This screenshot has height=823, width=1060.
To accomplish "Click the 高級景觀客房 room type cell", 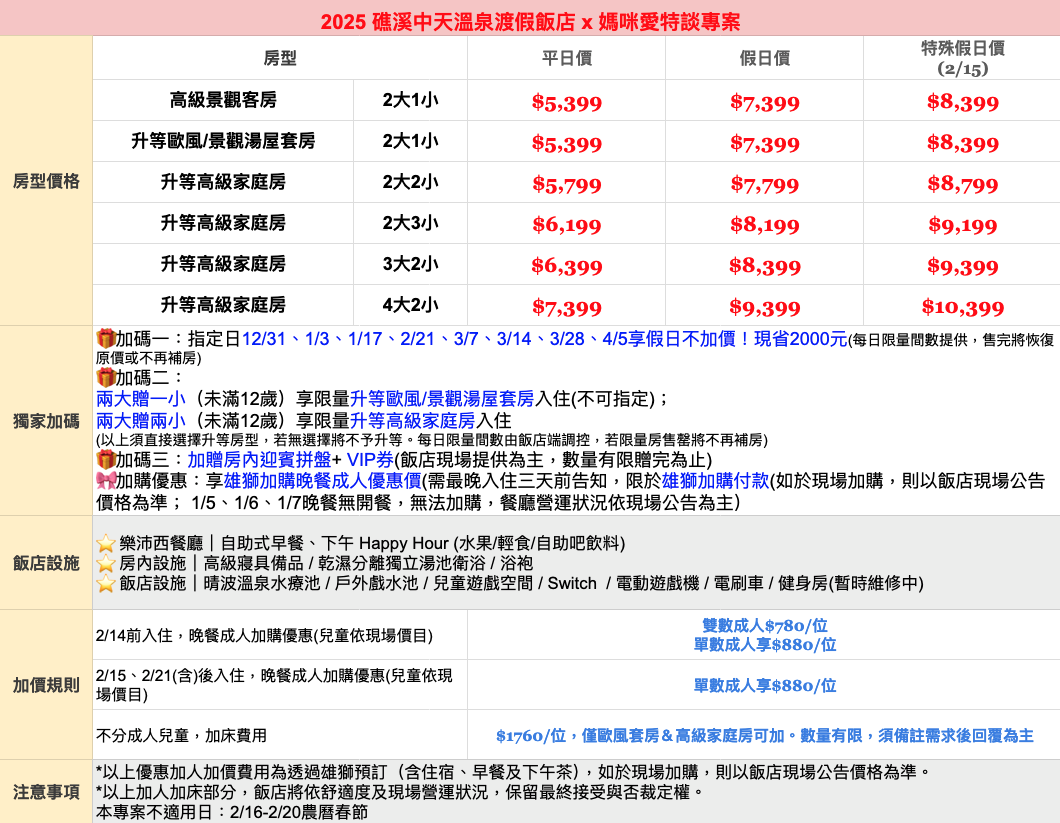I will 223,101.
